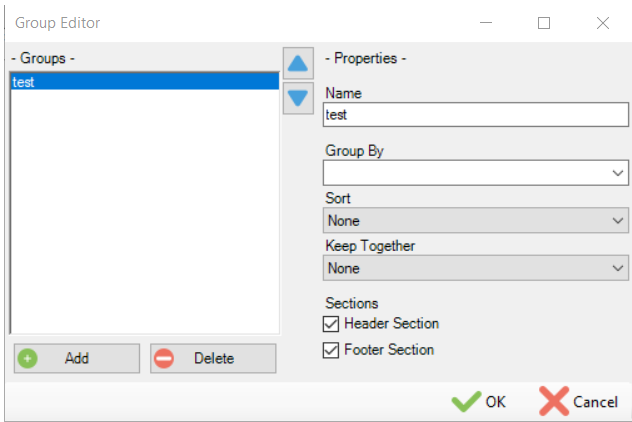Click the blue move group up arrow
Viewport: 632px width, 422px height.
point(298,64)
